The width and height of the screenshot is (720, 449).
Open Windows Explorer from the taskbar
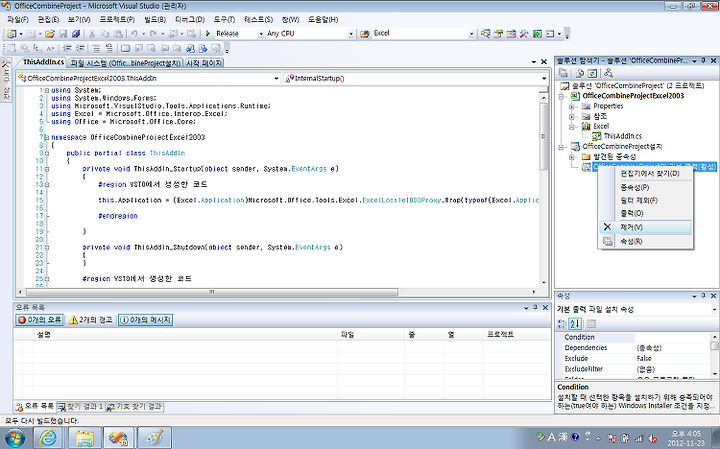point(84,438)
